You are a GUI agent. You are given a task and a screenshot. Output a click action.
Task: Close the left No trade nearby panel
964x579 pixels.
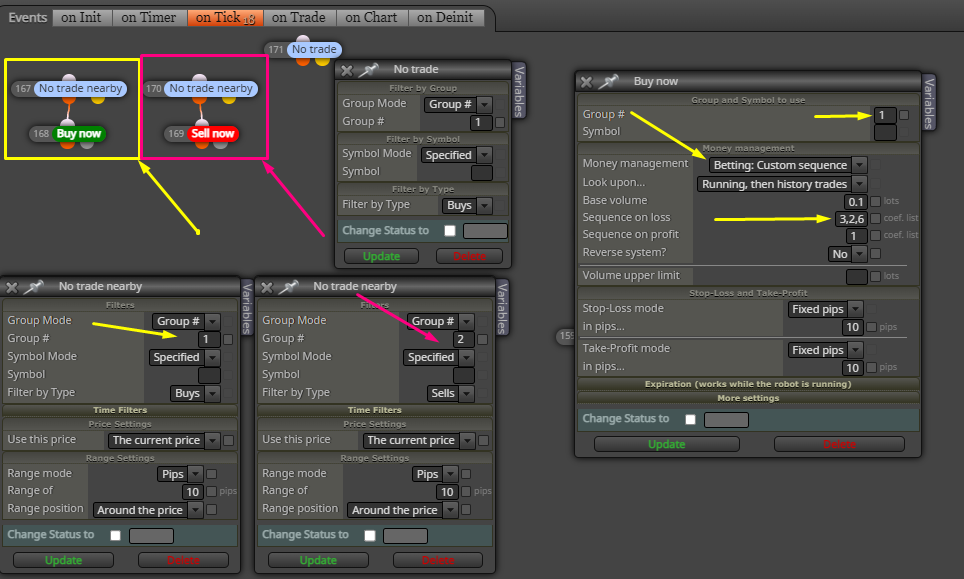tap(12, 287)
